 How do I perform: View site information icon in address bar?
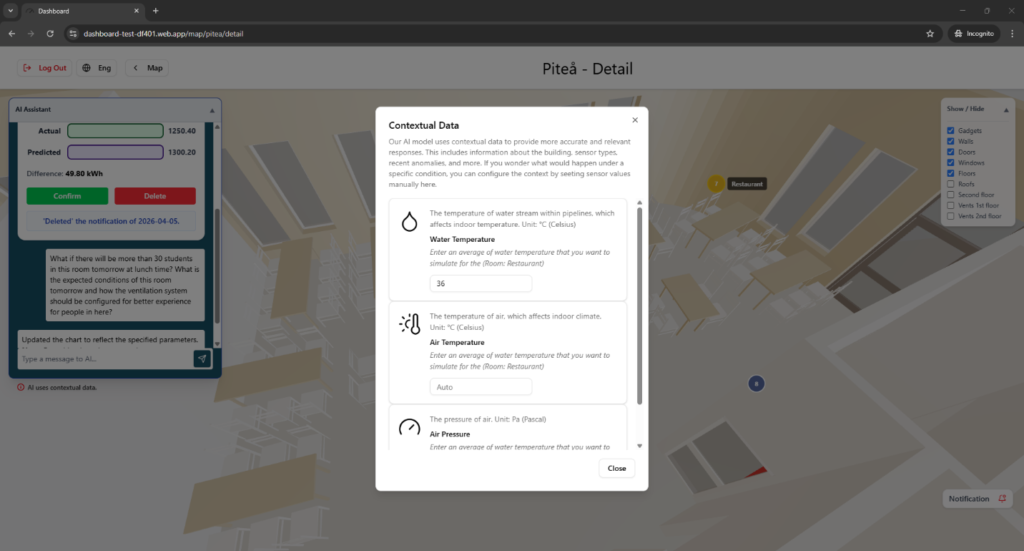pyautogui.click(x=72, y=33)
